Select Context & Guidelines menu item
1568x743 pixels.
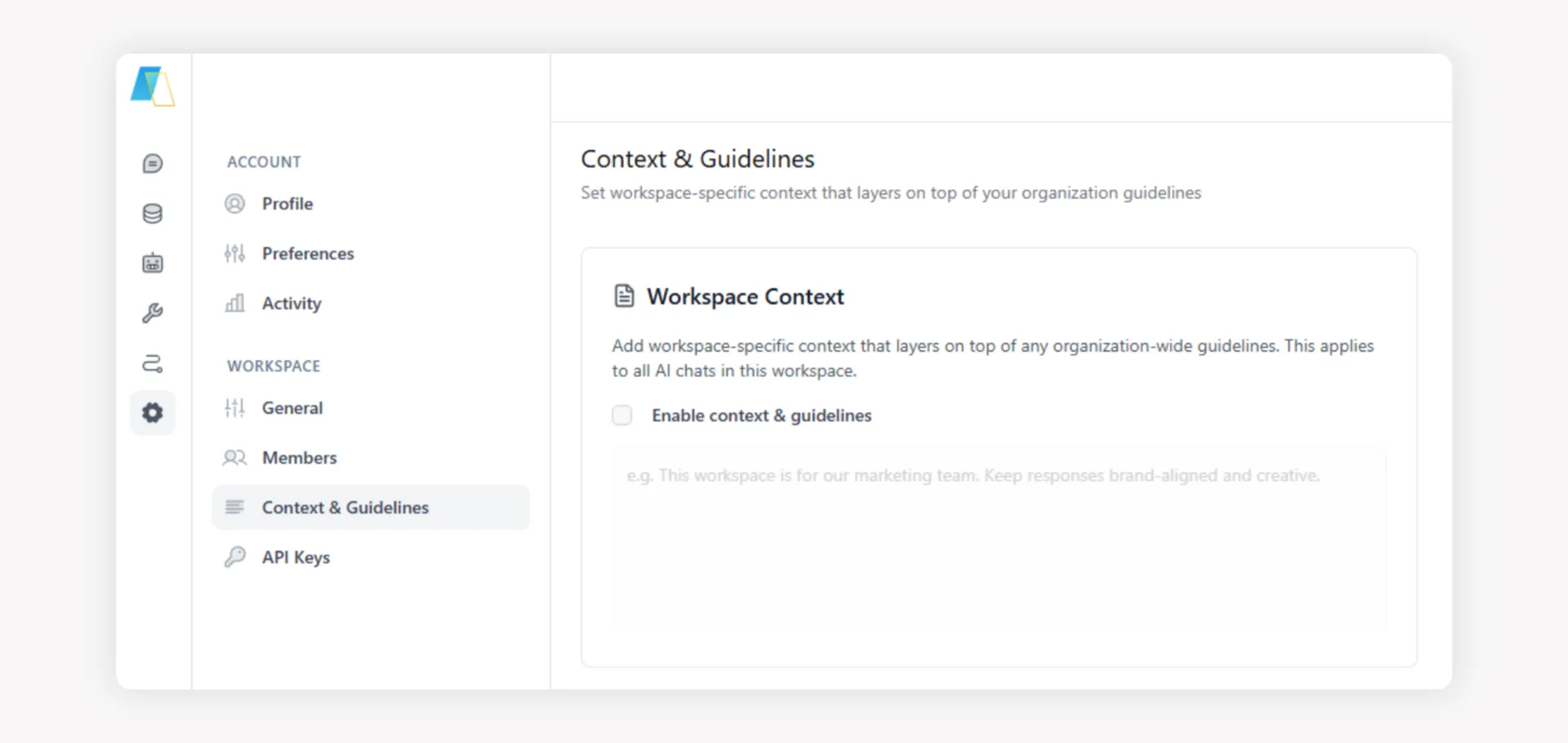[371, 507]
